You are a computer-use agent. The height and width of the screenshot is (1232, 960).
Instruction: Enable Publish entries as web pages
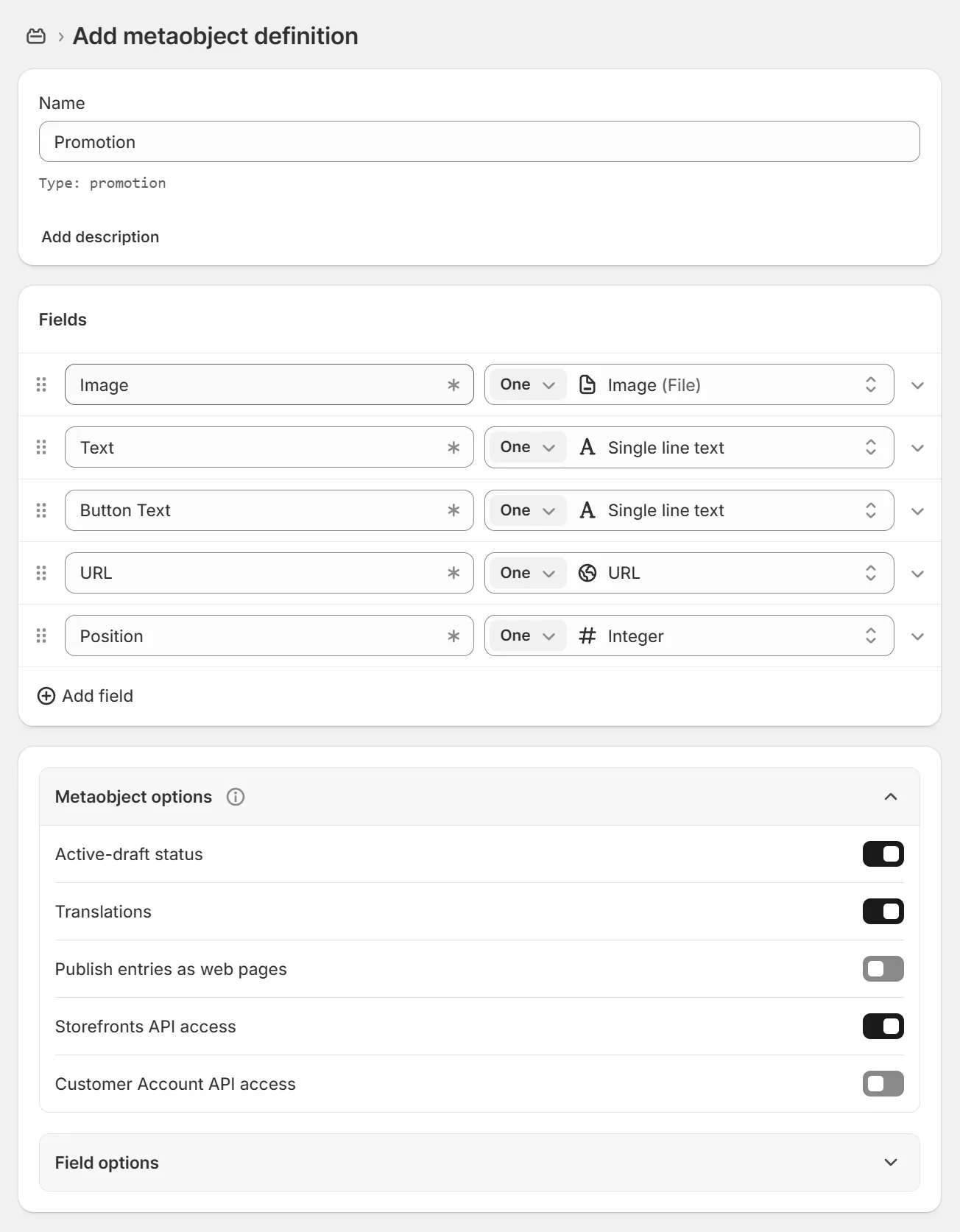point(883,969)
